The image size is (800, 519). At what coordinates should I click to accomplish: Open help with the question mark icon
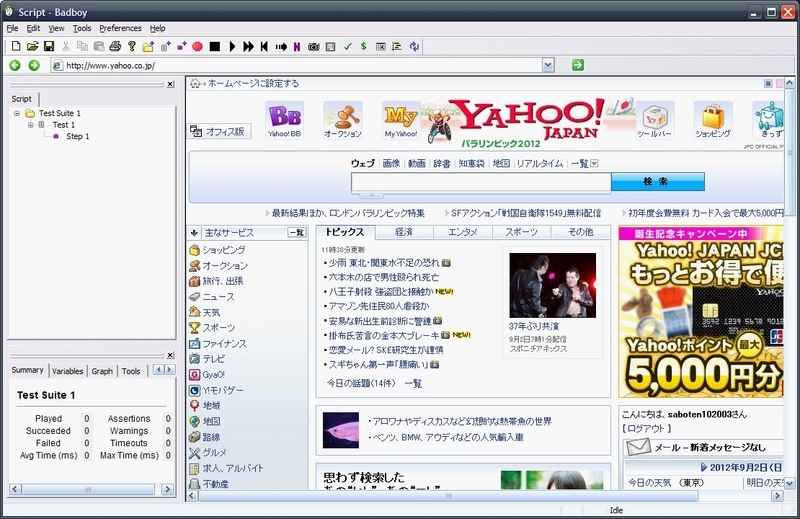coord(132,46)
